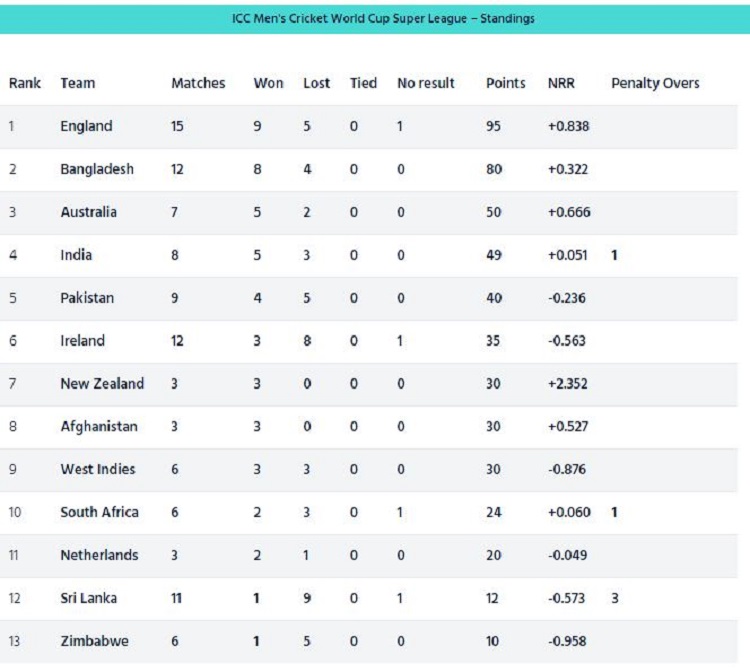The height and width of the screenshot is (672, 750).
Task: Open the Afghanistan team entry
Action: [99, 427]
